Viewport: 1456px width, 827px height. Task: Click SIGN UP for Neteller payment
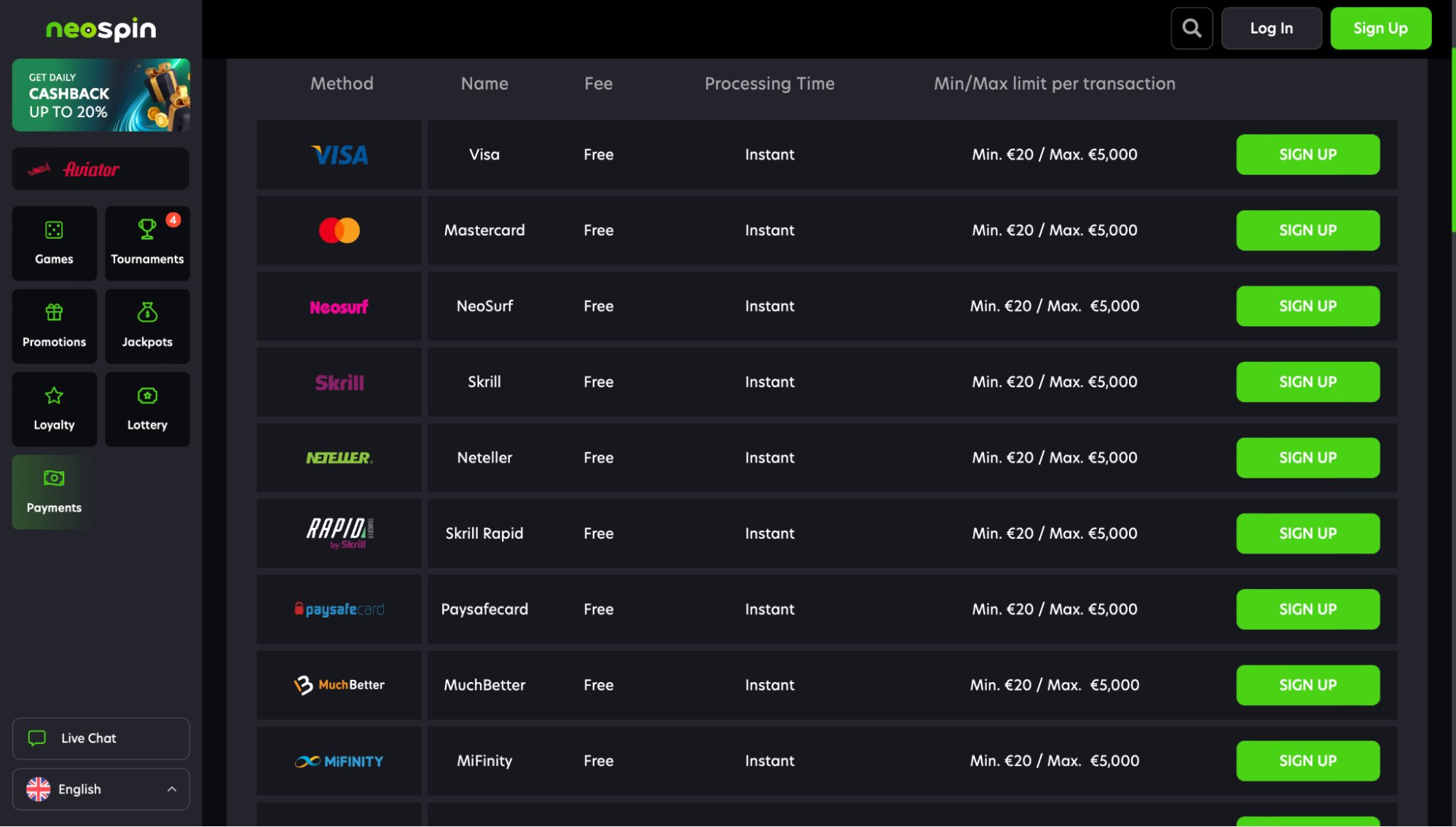[1308, 457]
